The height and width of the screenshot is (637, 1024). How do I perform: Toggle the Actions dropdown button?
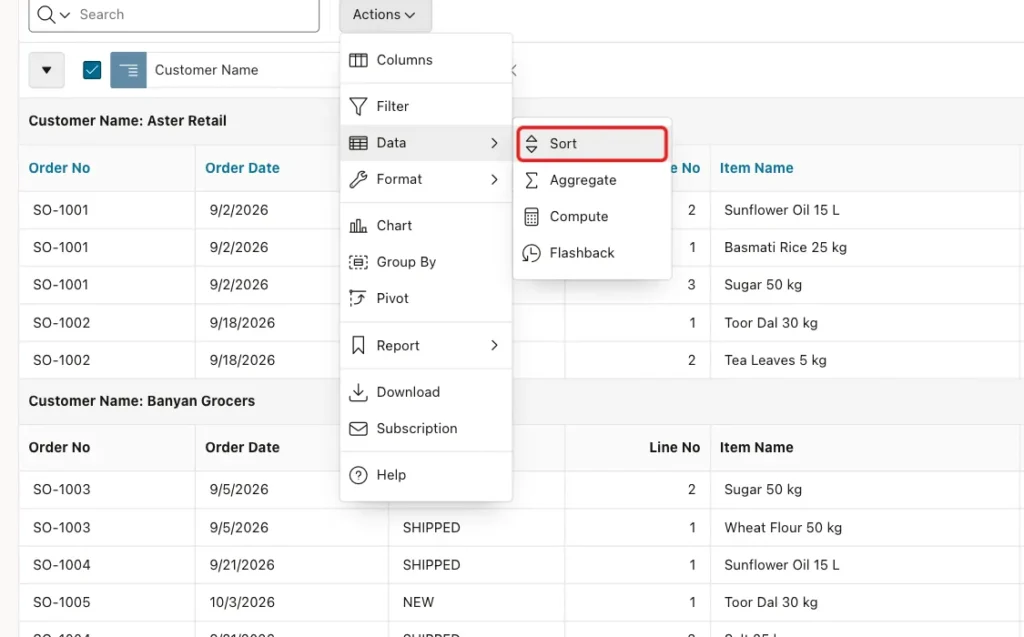click(385, 14)
